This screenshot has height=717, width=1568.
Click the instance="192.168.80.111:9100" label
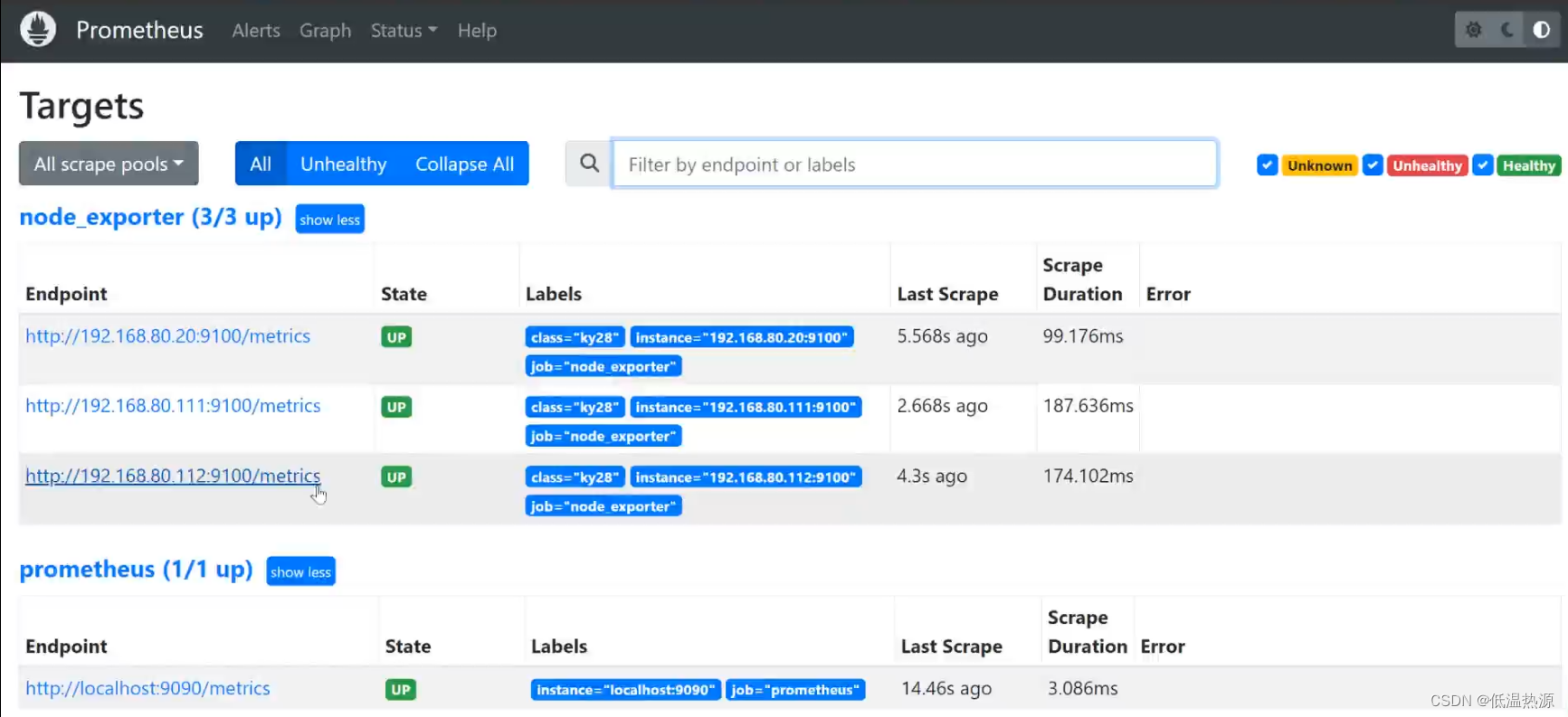[x=746, y=407]
